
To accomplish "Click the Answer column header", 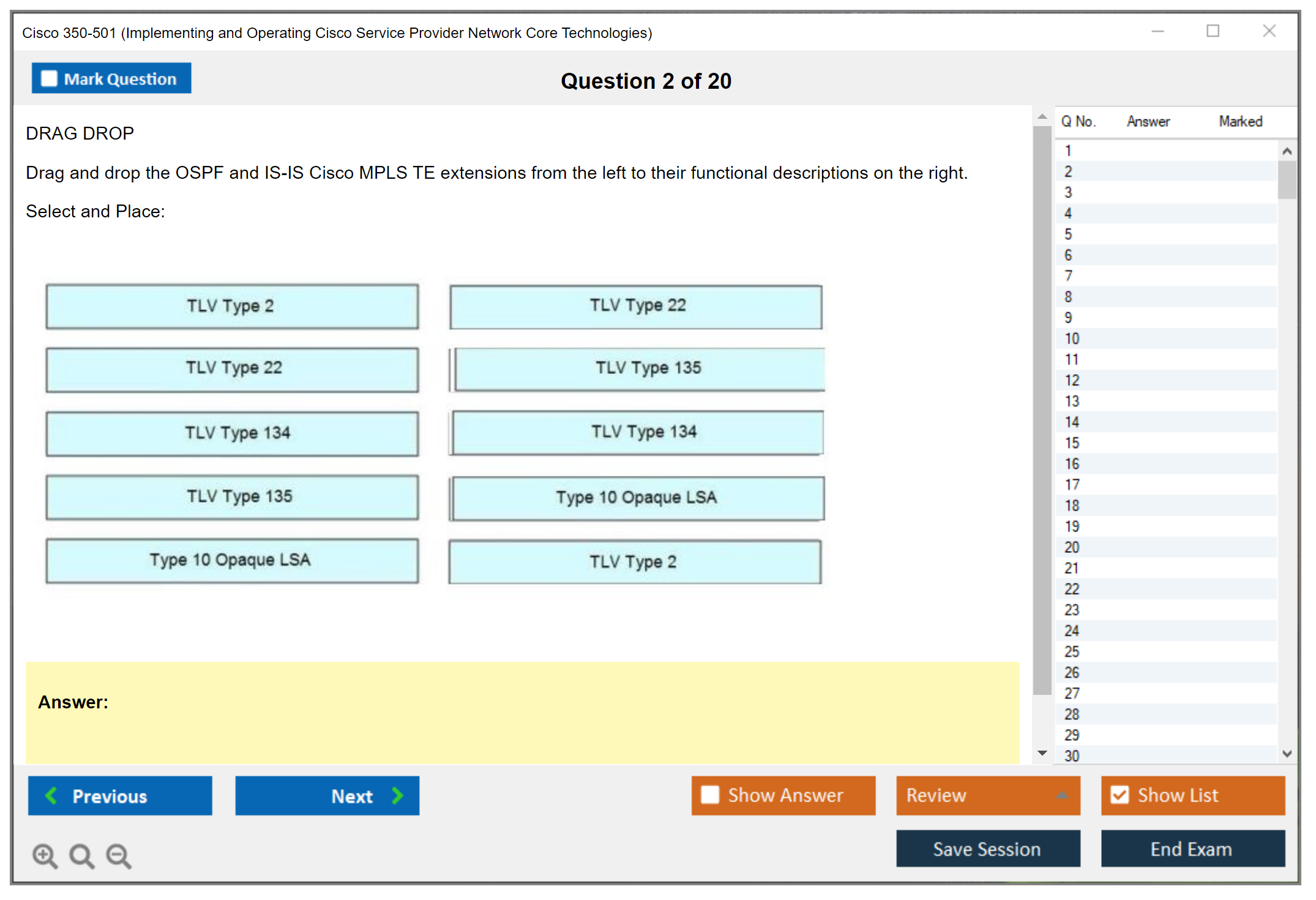I will point(1148,121).
